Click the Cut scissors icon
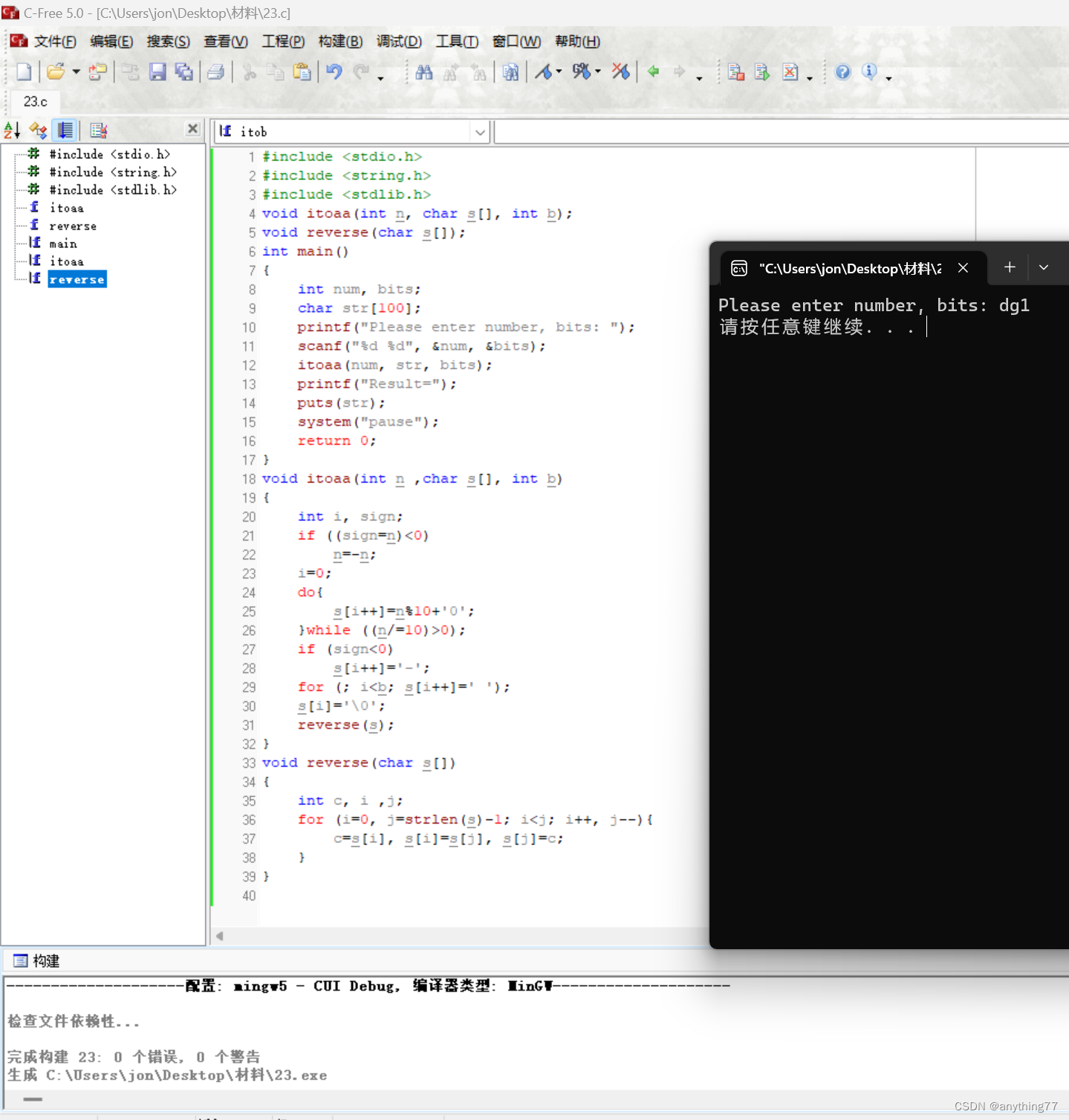Screen dimensions: 1069x1120 click(x=250, y=71)
